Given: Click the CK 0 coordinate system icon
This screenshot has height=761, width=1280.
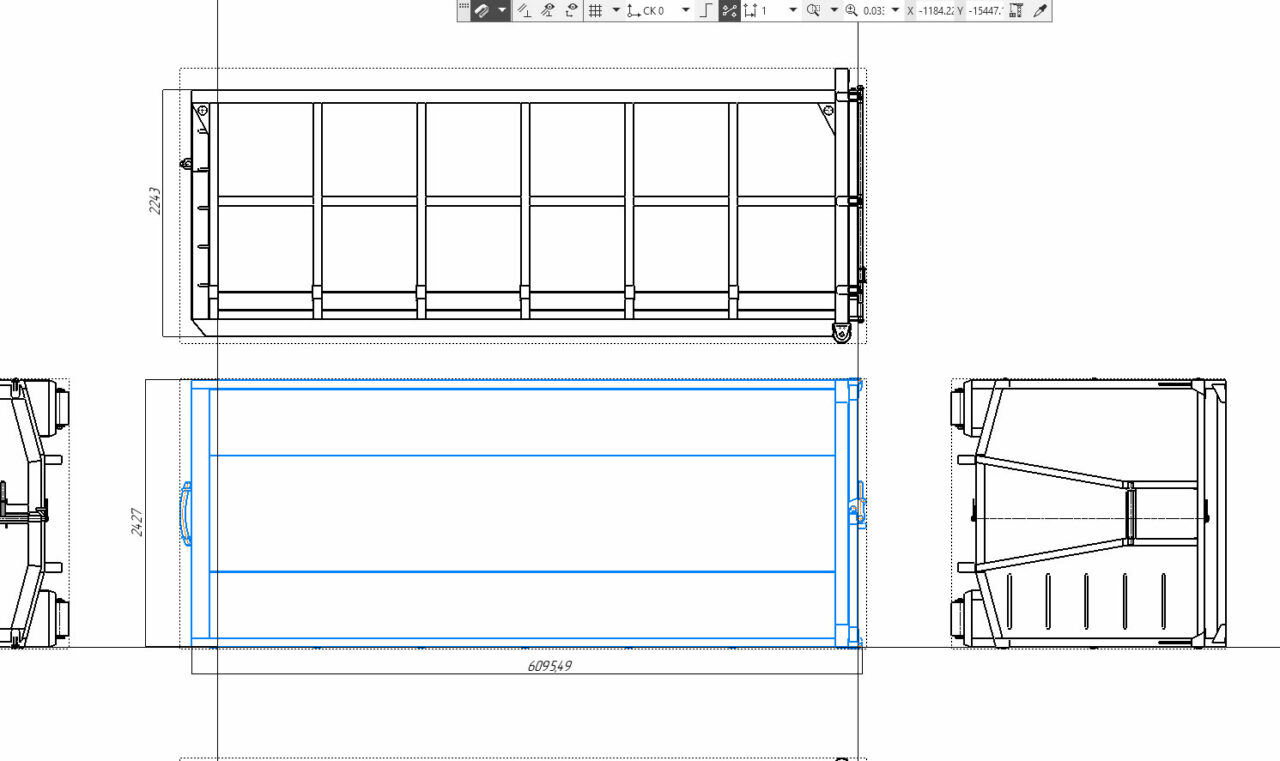Looking at the screenshot, I should click(633, 11).
